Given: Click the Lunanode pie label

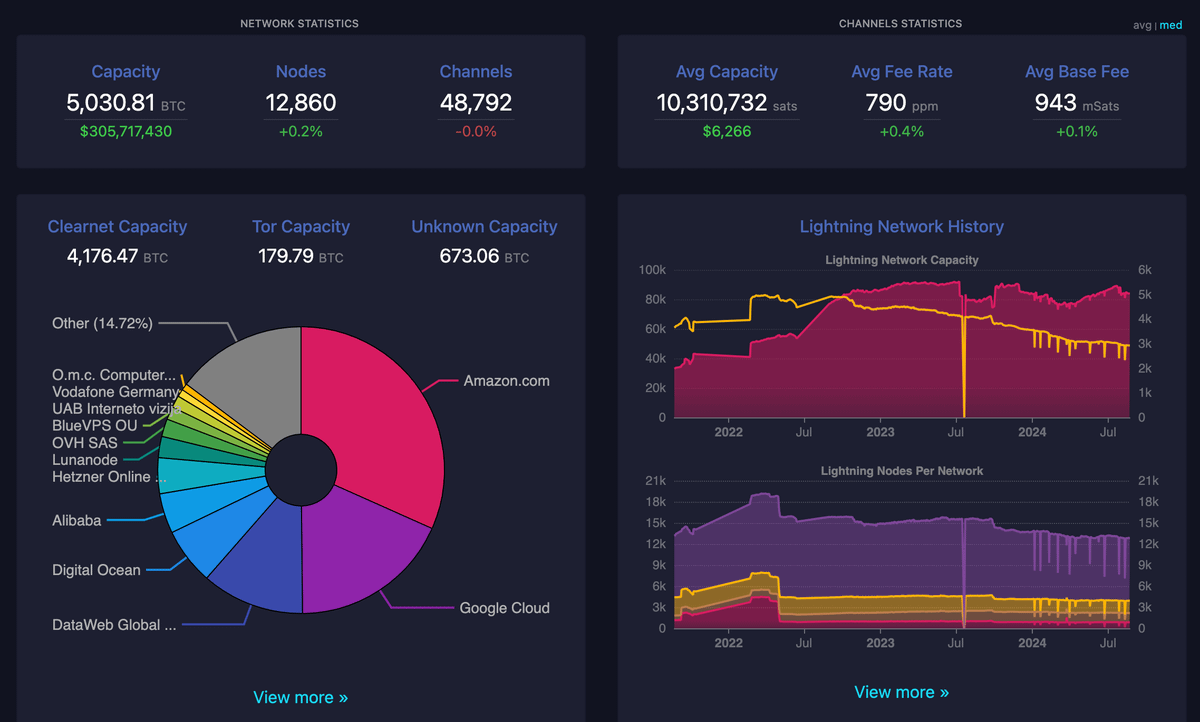Looking at the screenshot, I should pyautogui.click(x=85, y=460).
